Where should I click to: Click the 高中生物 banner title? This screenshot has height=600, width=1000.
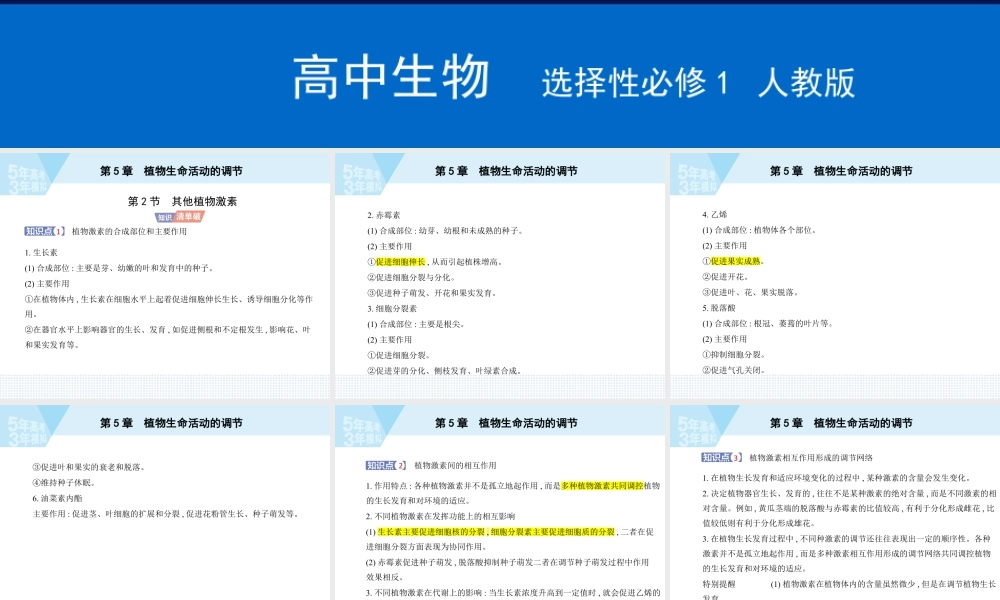(x=391, y=78)
